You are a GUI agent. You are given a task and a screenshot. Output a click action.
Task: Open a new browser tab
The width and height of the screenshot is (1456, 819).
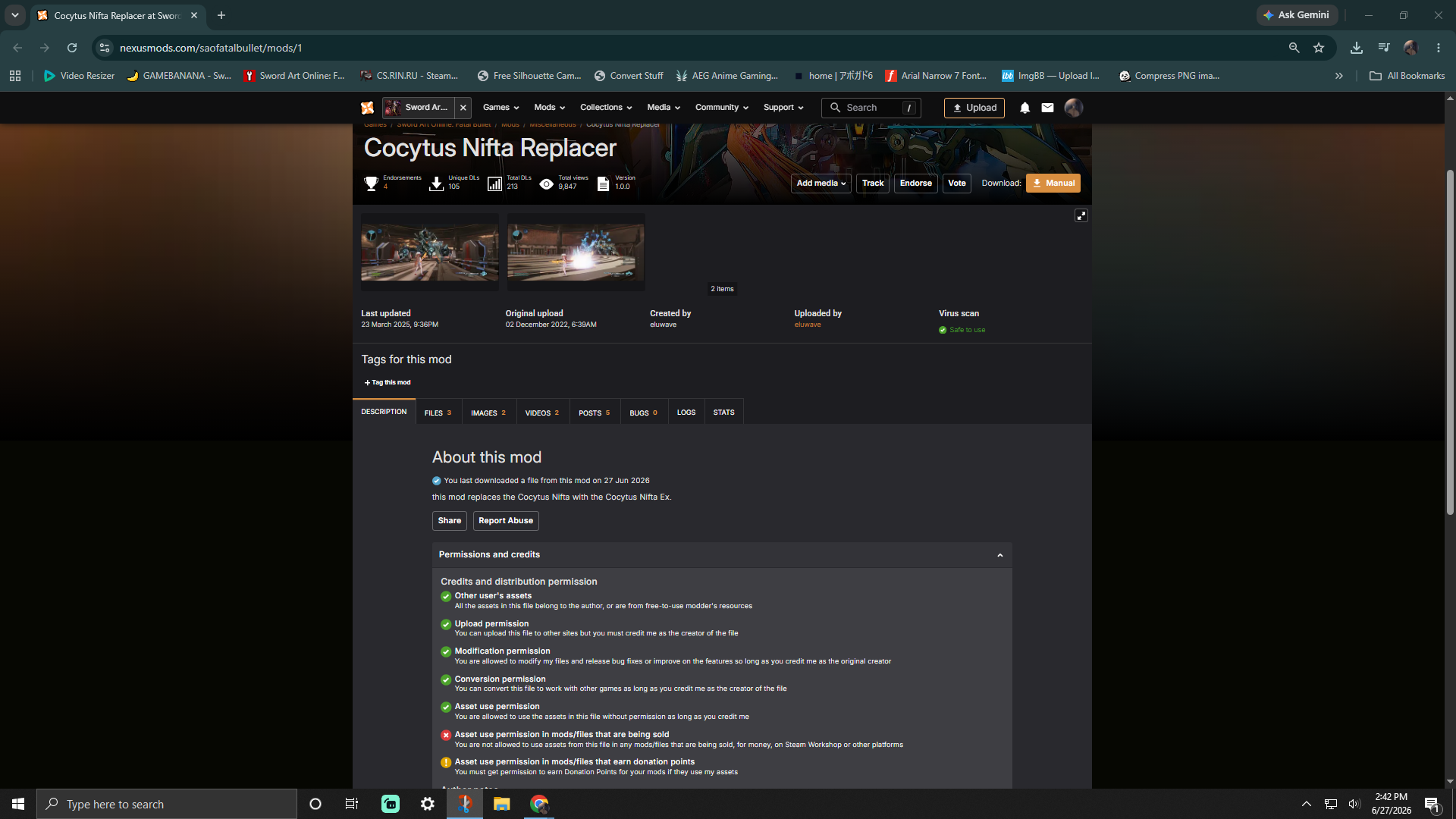coord(221,15)
